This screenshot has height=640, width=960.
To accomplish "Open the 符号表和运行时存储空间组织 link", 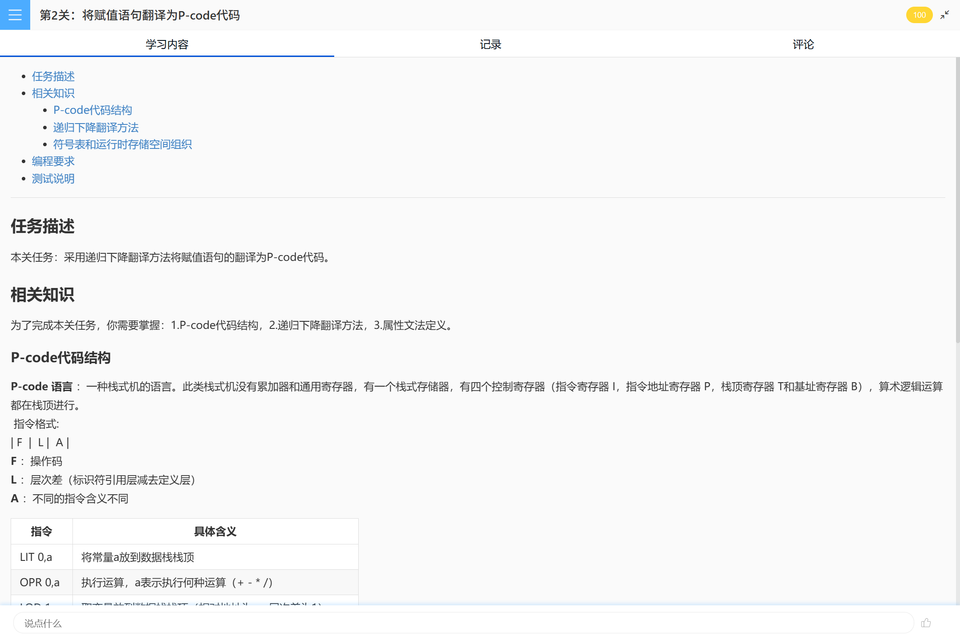I will coord(123,144).
